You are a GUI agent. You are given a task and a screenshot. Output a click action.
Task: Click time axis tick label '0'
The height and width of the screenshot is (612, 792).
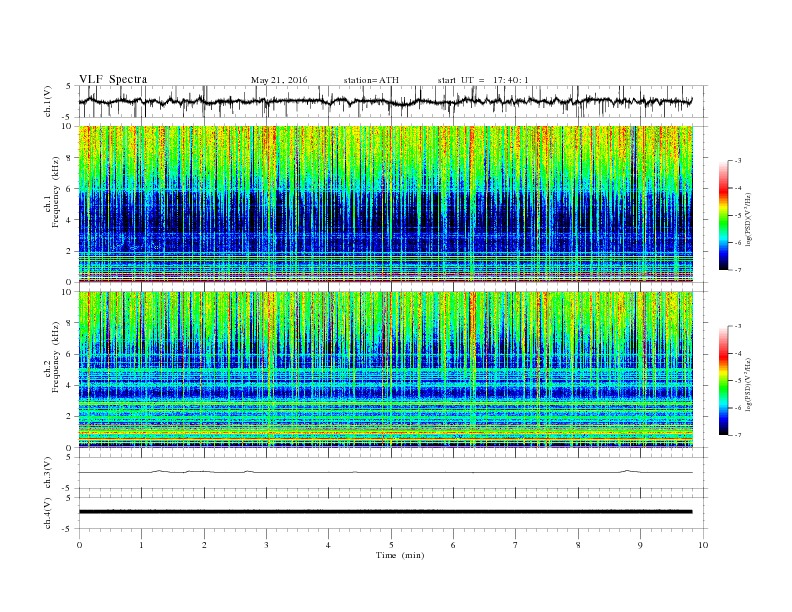pos(79,545)
